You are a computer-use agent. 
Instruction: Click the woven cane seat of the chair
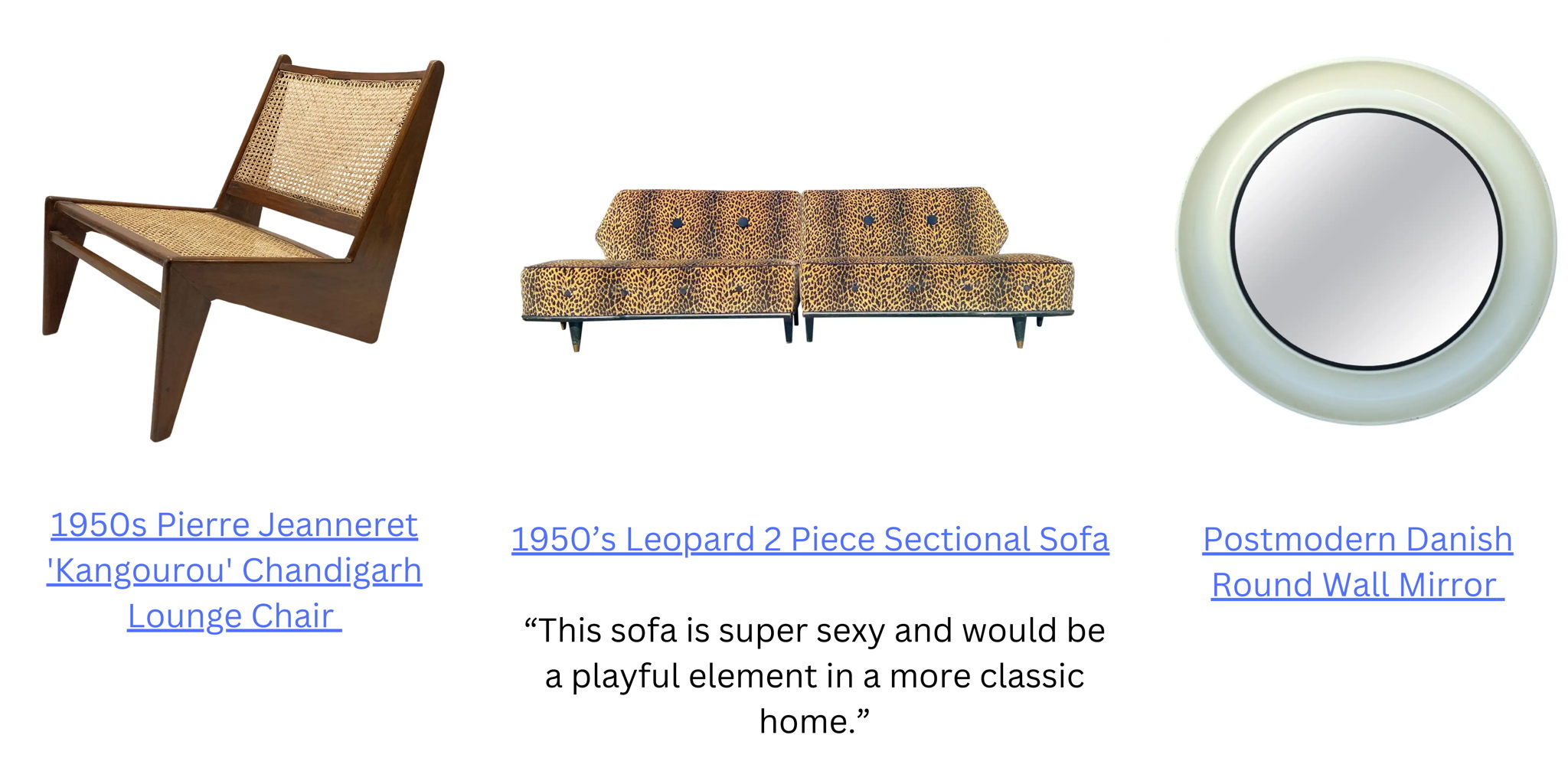198,230
